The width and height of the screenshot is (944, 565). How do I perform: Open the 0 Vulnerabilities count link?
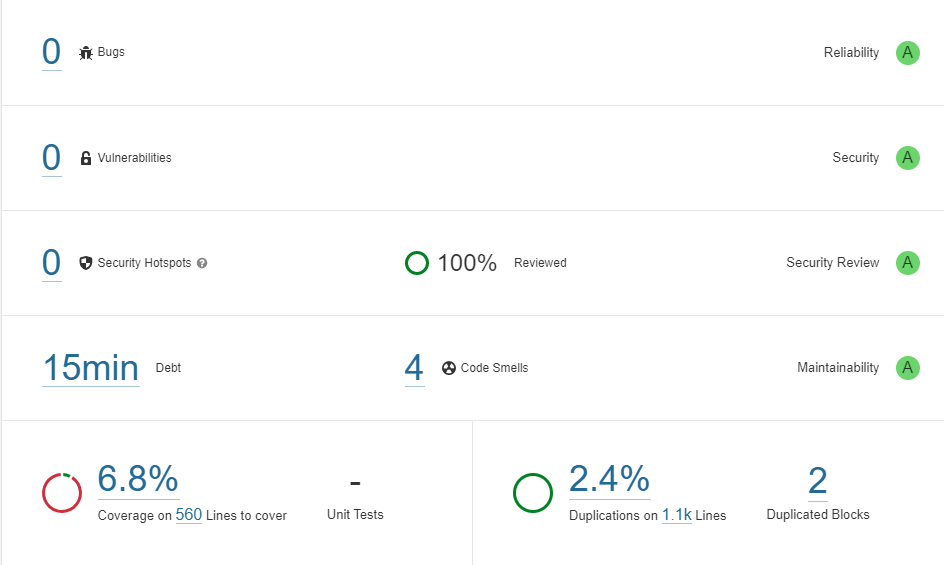pyautogui.click(x=52, y=158)
